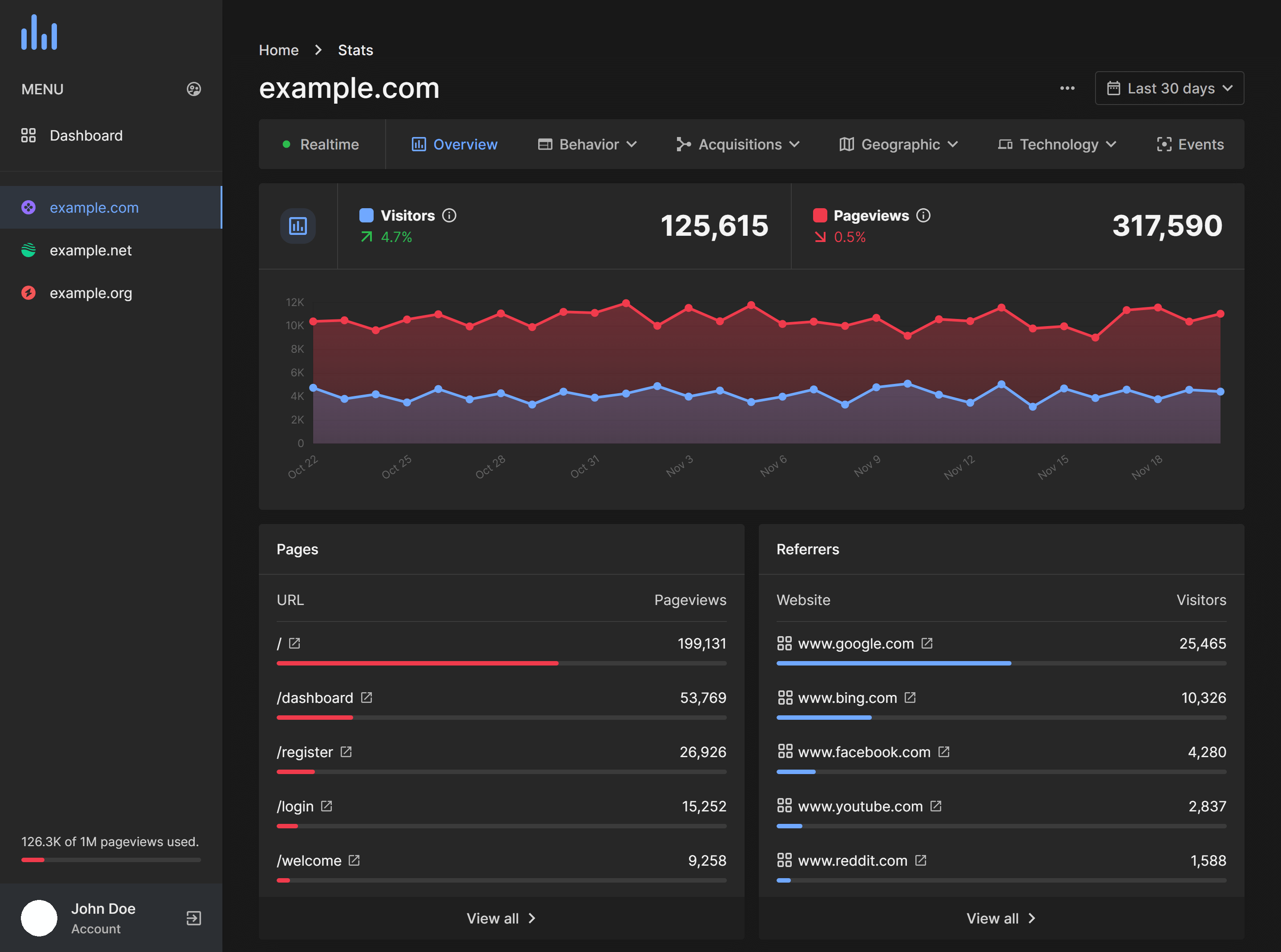Screen dimensions: 1281x952
Task: Click the bar chart logo in sidebar
Action: 39,32
